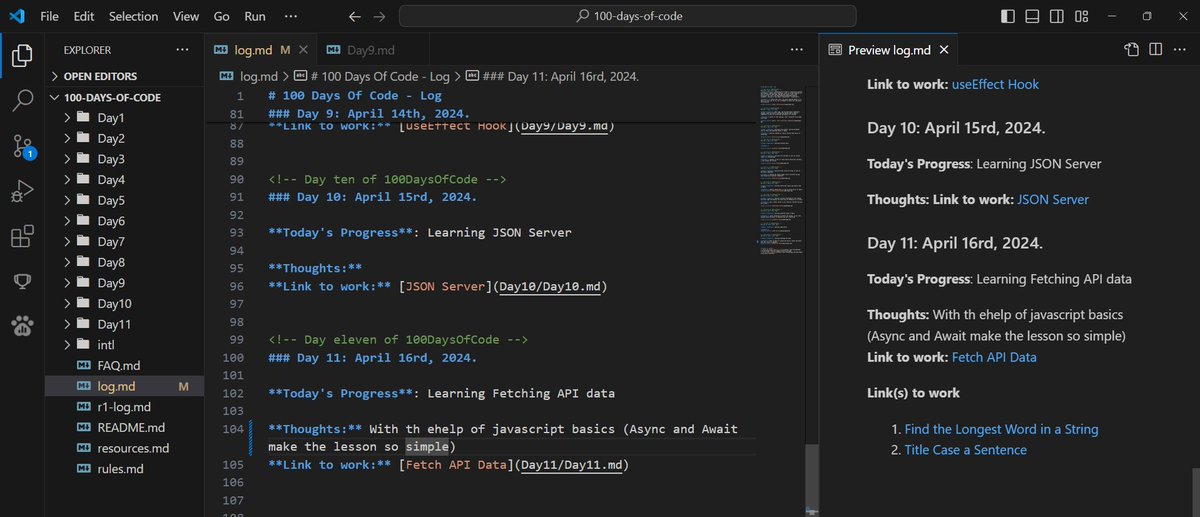The width and height of the screenshot is (1200, 517).
Task: Open the Explorer view in activity bar
Action: (22, 55)
